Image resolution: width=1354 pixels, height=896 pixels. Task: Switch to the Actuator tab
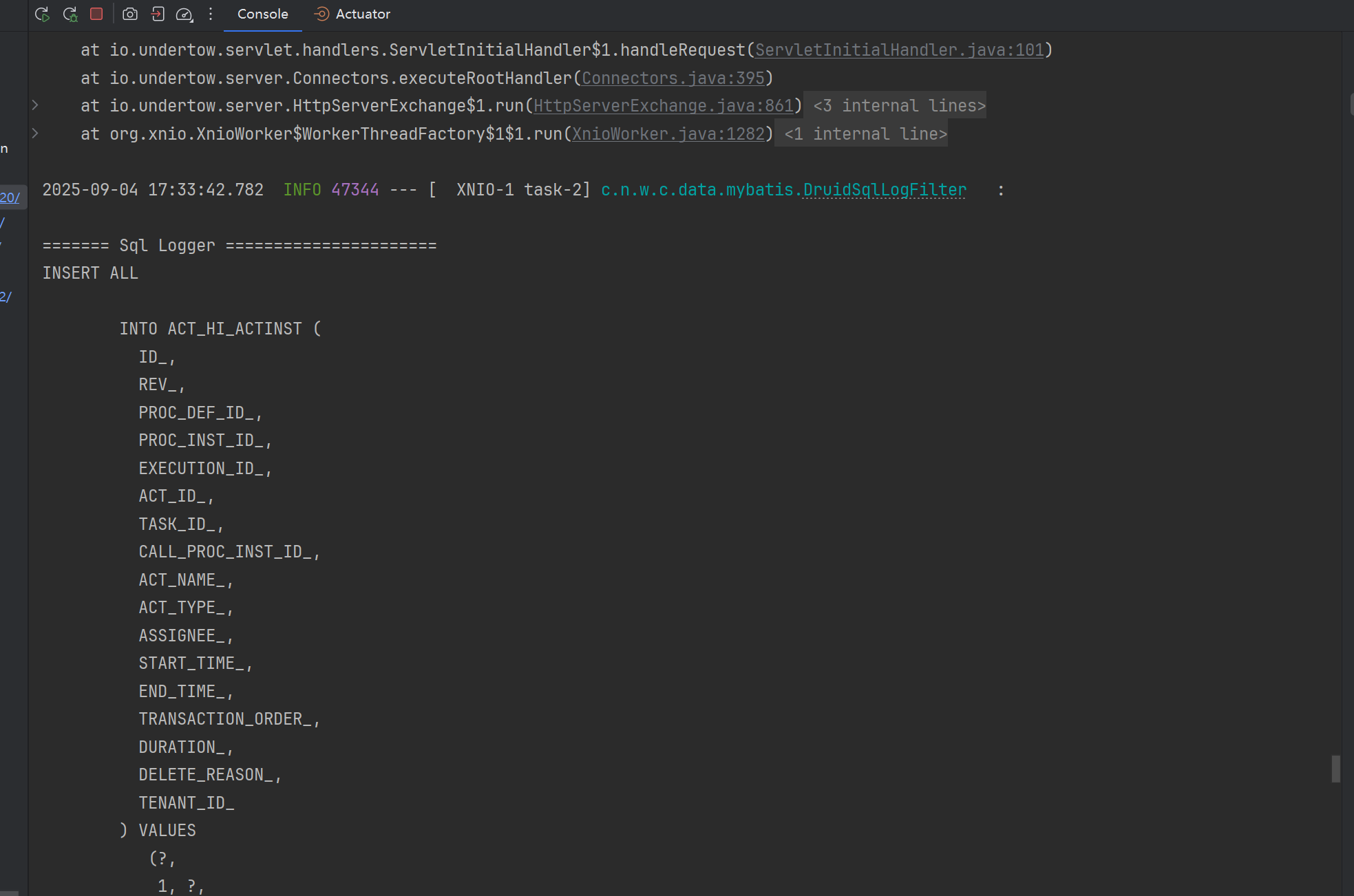point(362,14)
